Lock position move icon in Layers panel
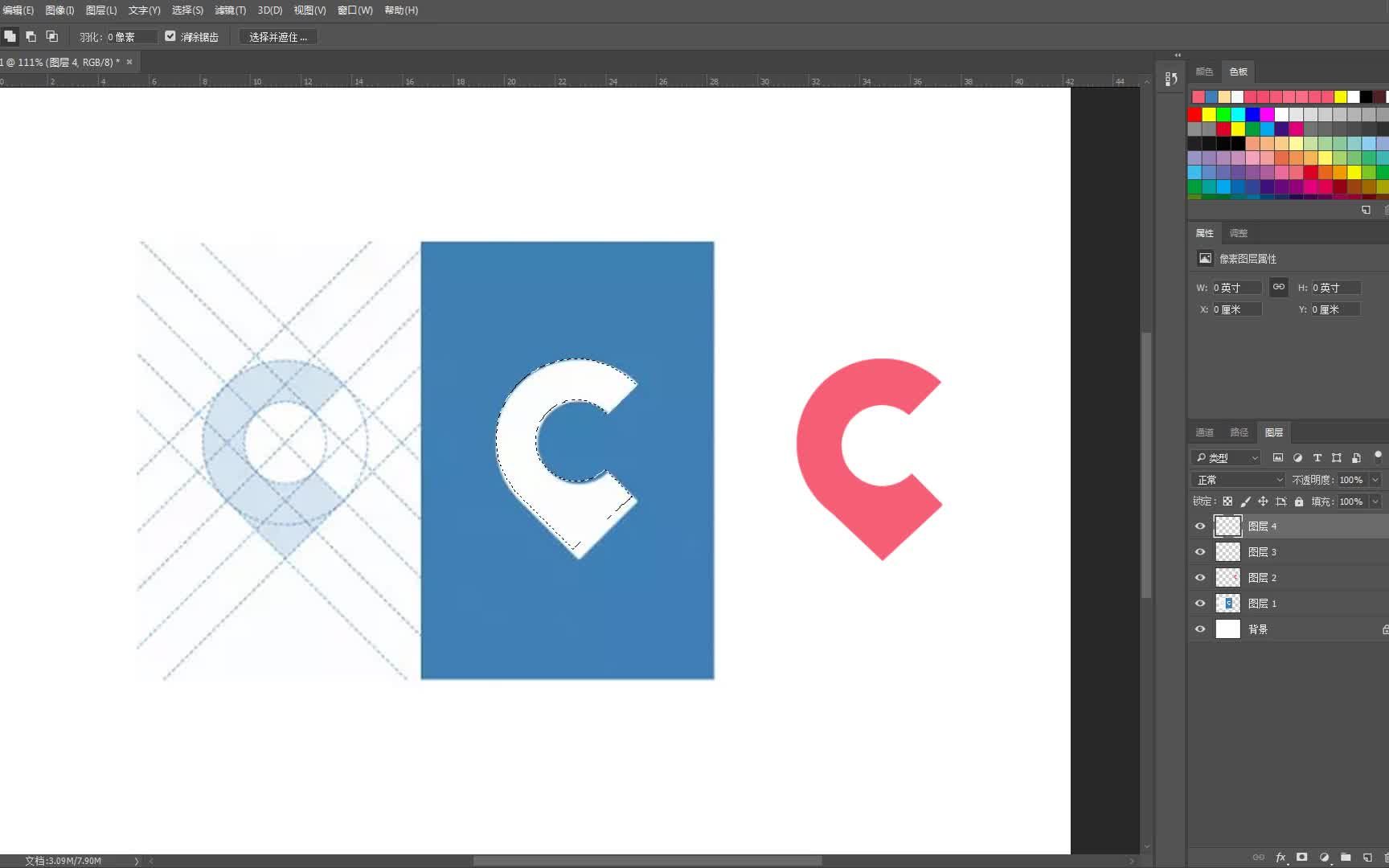This screenshot has height=868, width=1389. (x=1263, y=502)
